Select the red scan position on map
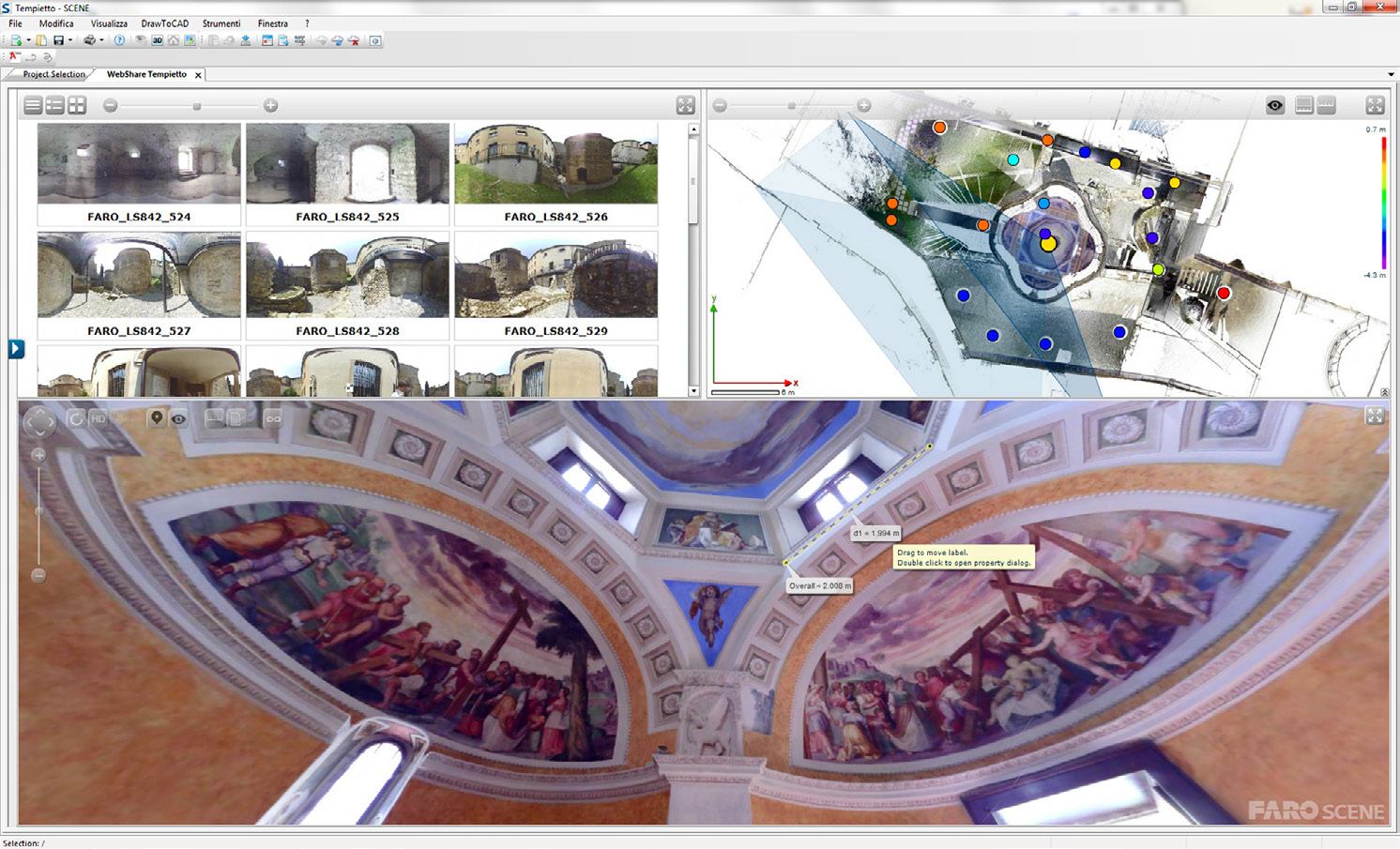 1224,294
